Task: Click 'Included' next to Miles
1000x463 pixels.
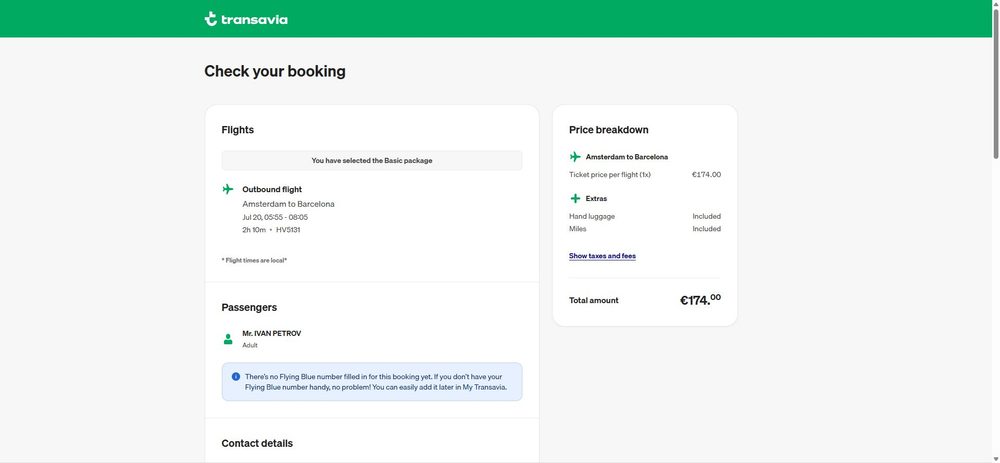Action: tap(707, 228)
